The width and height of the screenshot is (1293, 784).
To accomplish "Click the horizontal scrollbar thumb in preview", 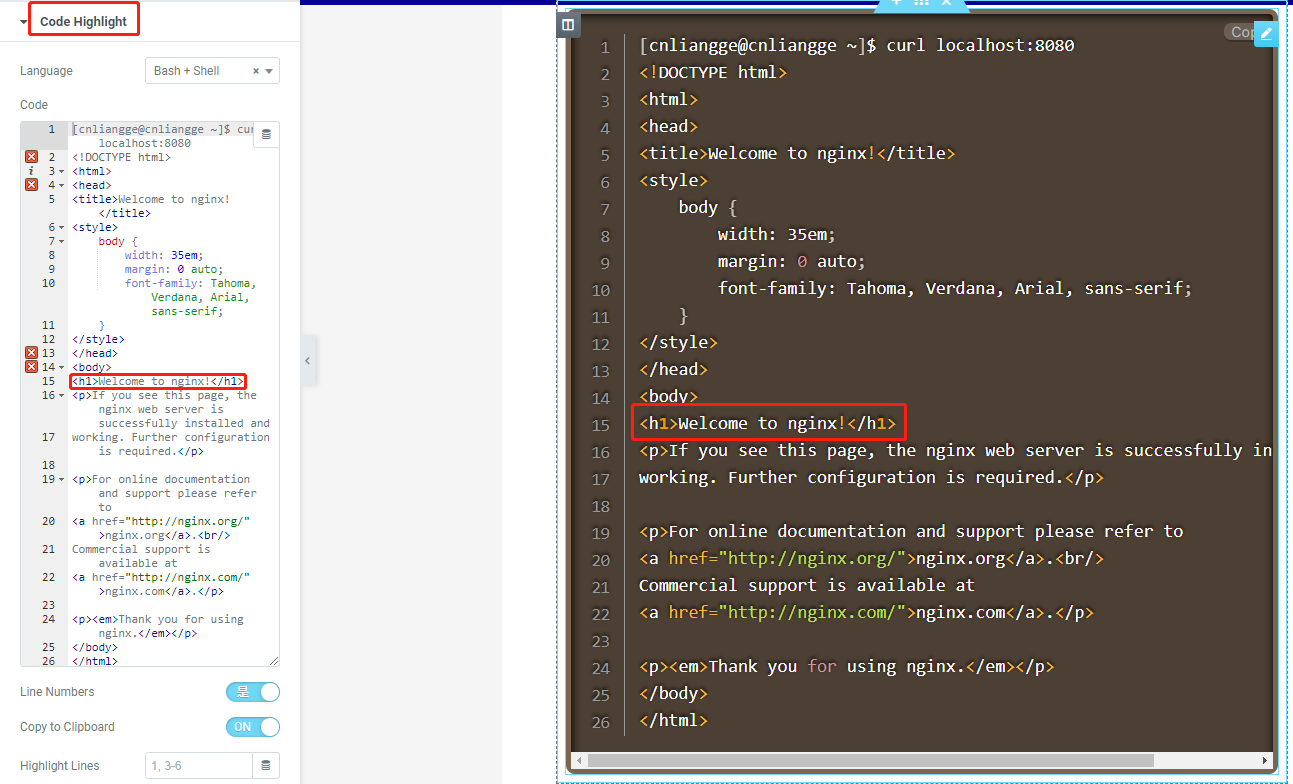I will point(870,761).
